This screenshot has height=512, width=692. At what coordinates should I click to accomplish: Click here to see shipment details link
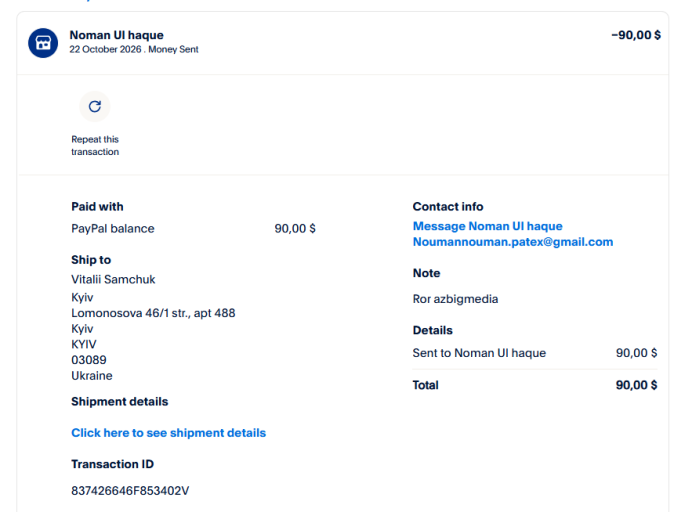(169, 433)
